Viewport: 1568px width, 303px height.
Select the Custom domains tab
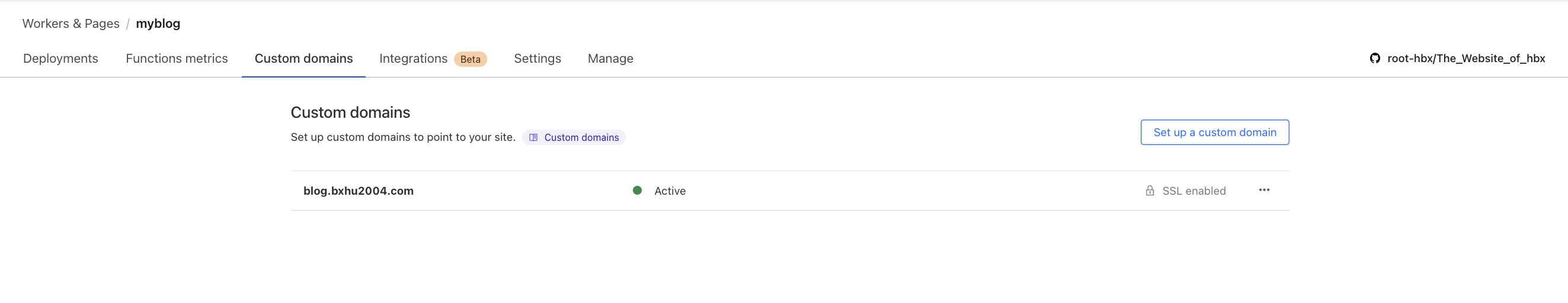pos(303,59)
